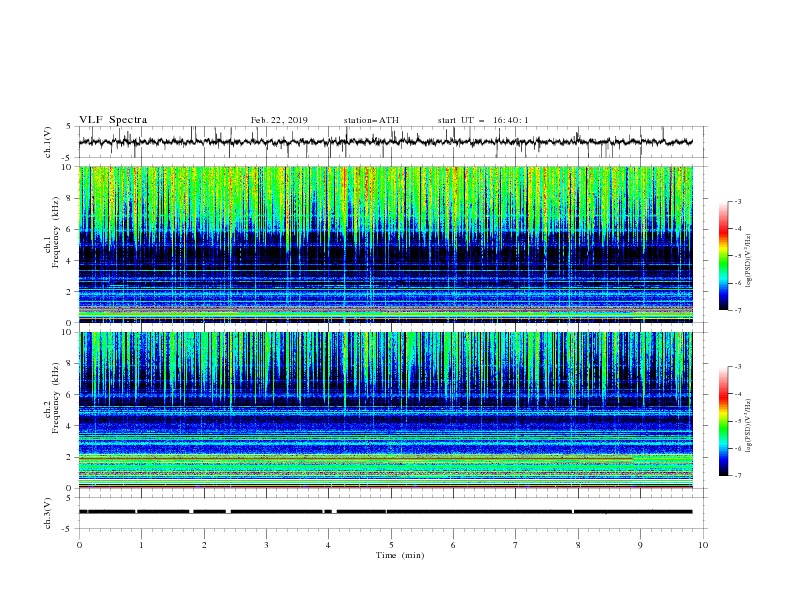
Task: Click the "station=ATH" header label
Action: 371,120
